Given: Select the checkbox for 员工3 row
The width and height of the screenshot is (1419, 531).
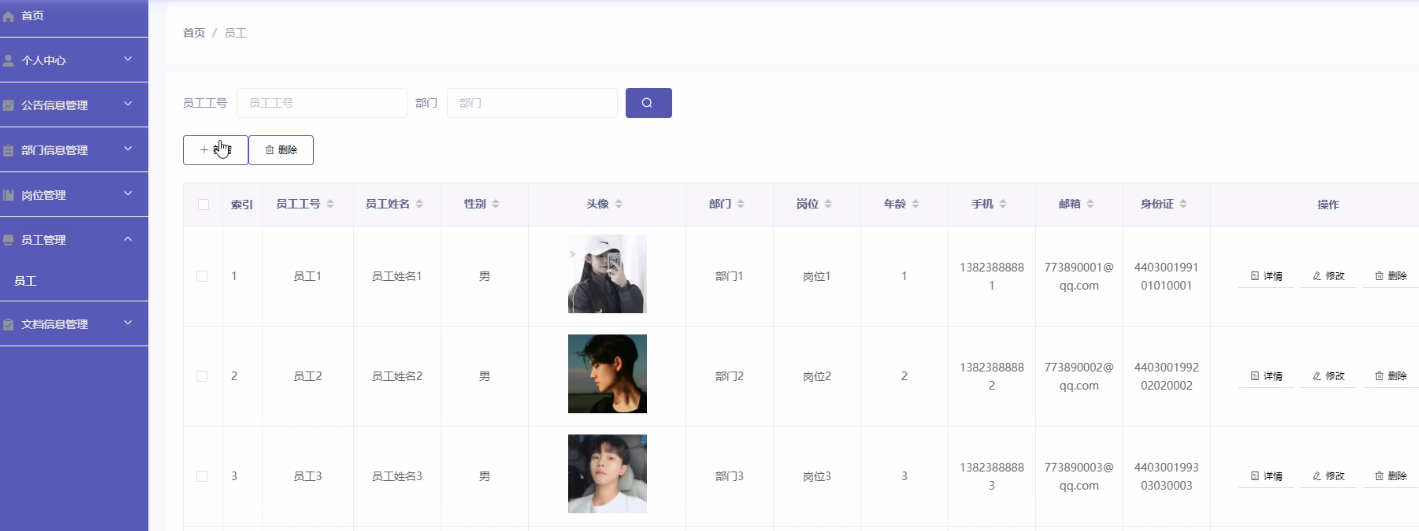Looking at the screenshot, I should (x=202, y=476).
